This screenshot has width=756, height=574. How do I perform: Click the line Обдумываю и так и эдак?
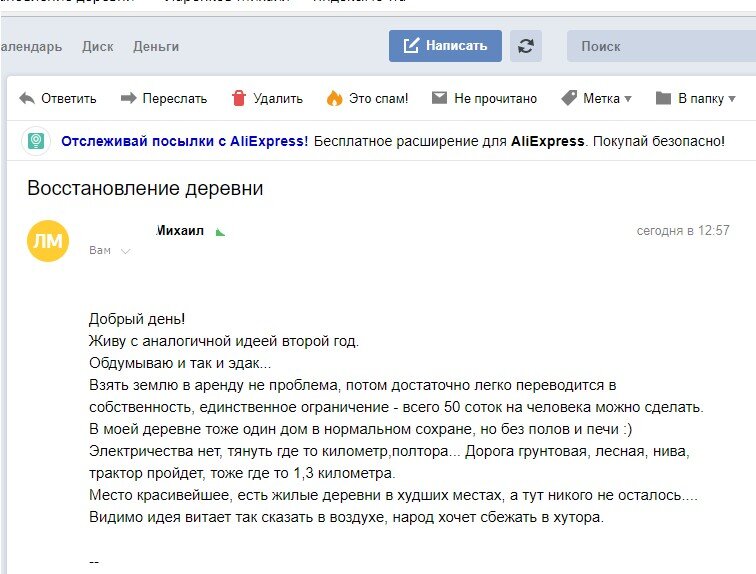(x=180, y=363)
